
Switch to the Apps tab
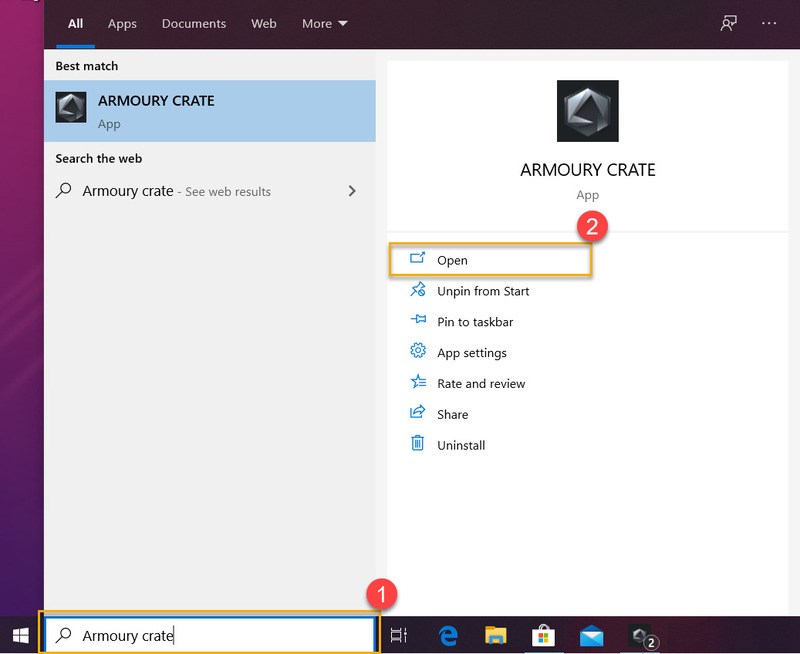point(122,23)
